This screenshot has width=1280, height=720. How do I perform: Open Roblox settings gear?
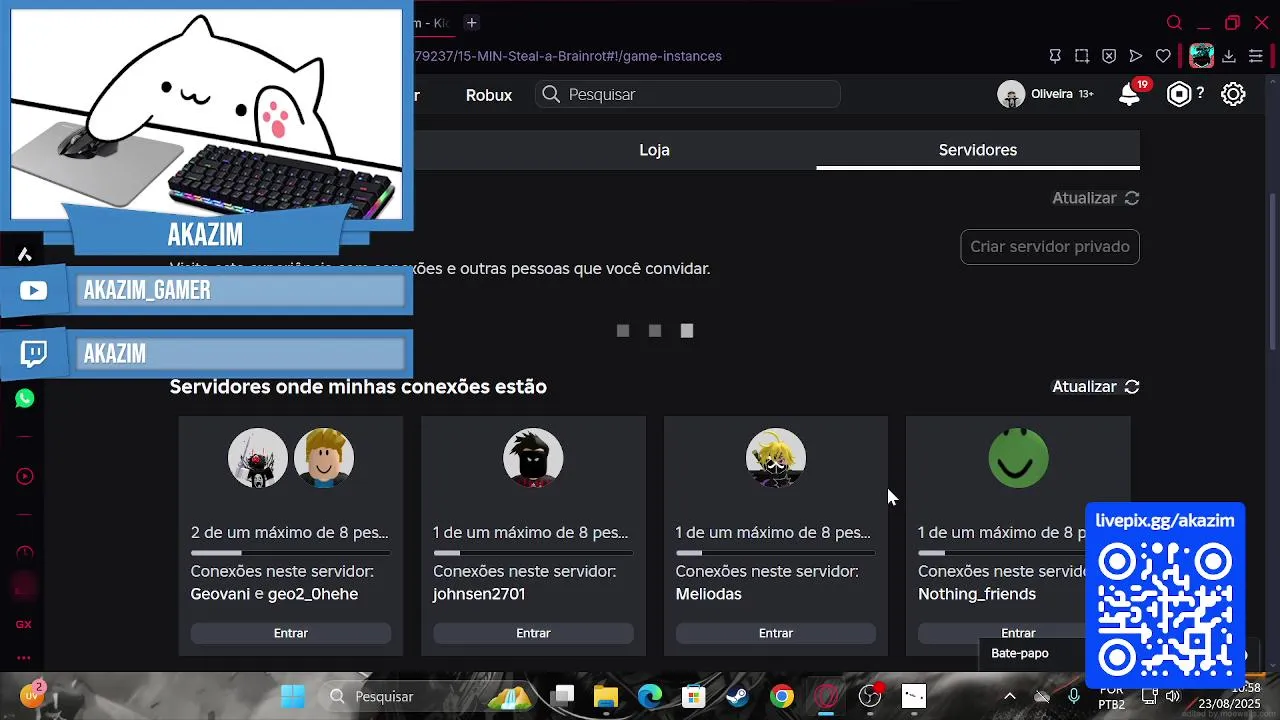click(x=1233, y=94)
